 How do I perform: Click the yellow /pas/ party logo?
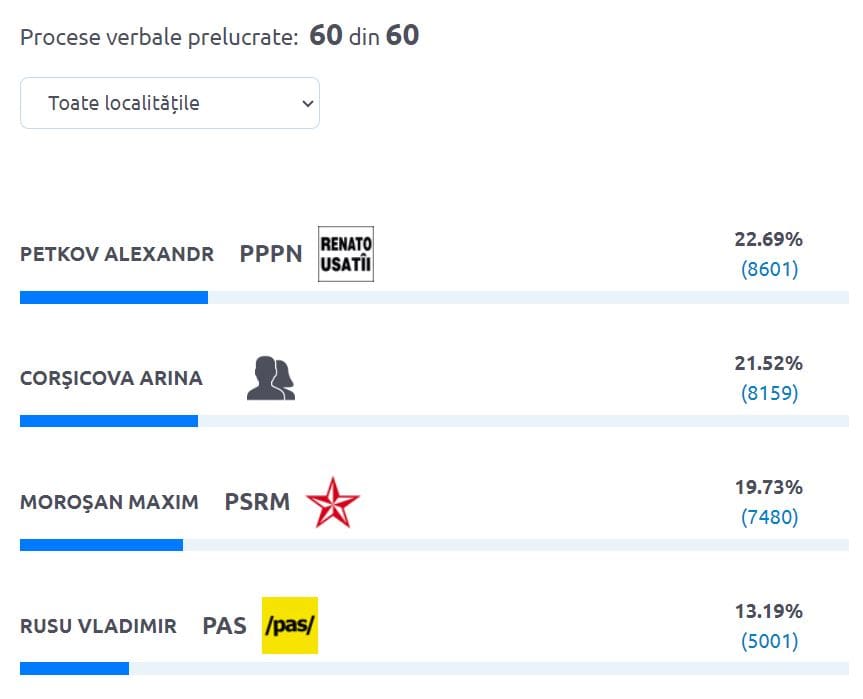(x=290, y=626)
